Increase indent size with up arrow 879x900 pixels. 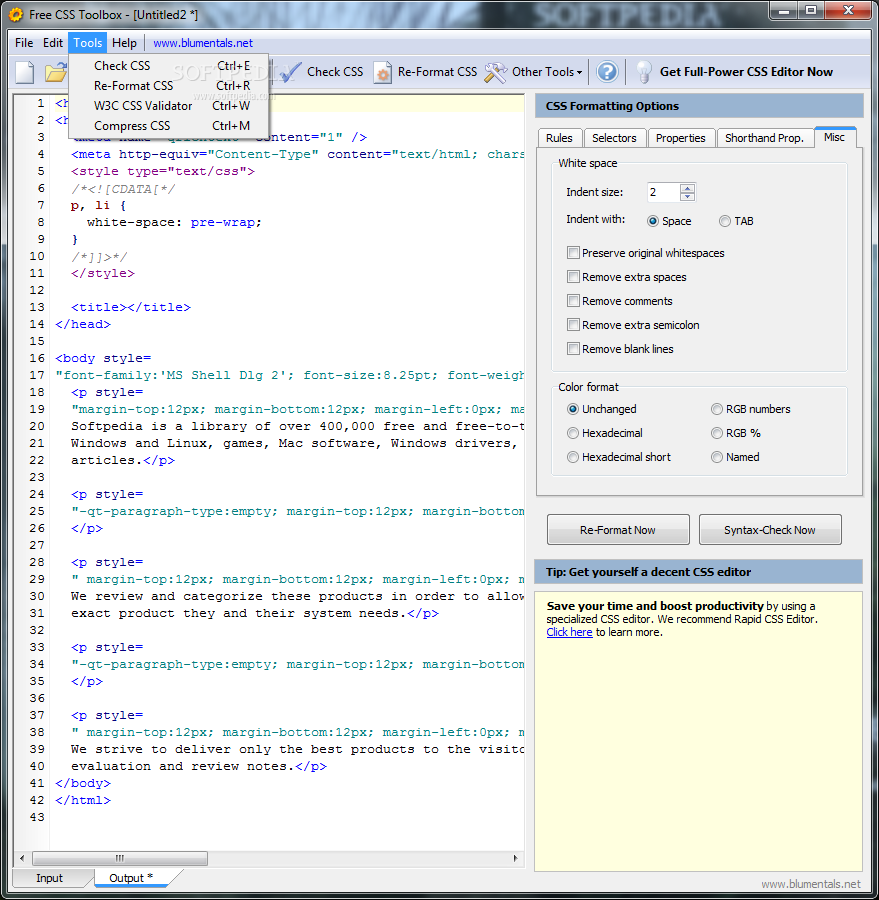[x=686, y=188]
